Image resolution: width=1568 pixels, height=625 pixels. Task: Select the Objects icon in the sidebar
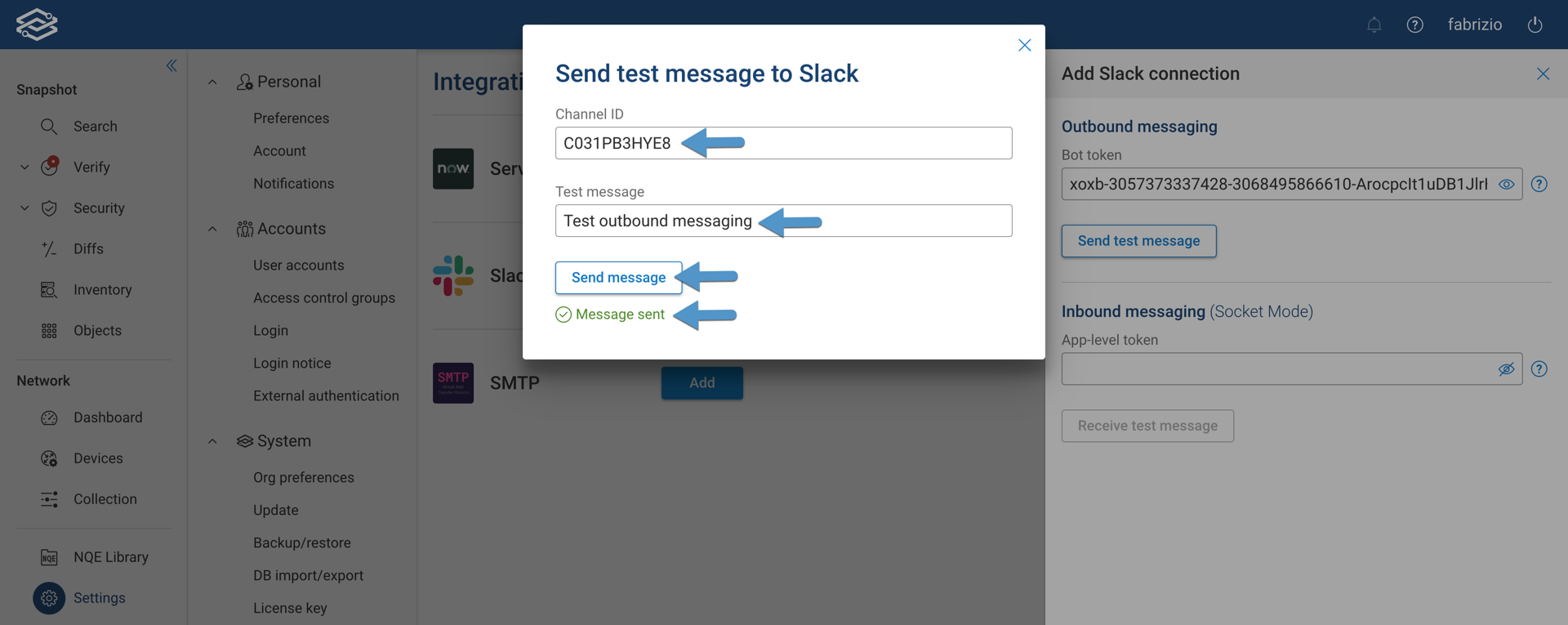coord(49,330)
